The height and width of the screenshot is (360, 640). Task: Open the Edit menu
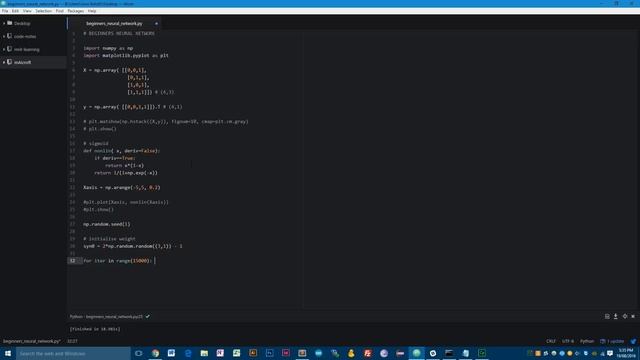[x=15, y=11]
